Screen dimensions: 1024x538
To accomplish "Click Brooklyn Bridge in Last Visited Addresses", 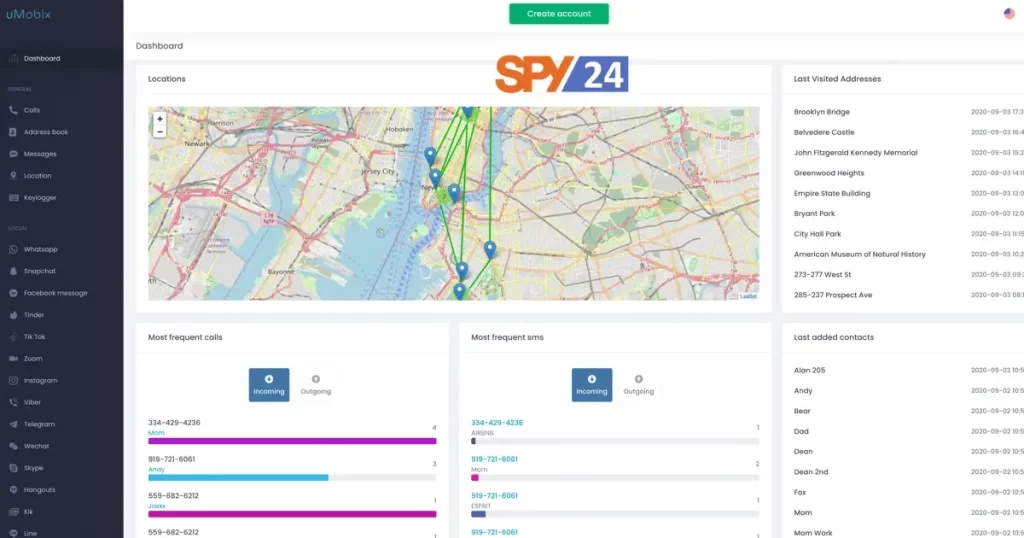I will (x=822, y=112).
